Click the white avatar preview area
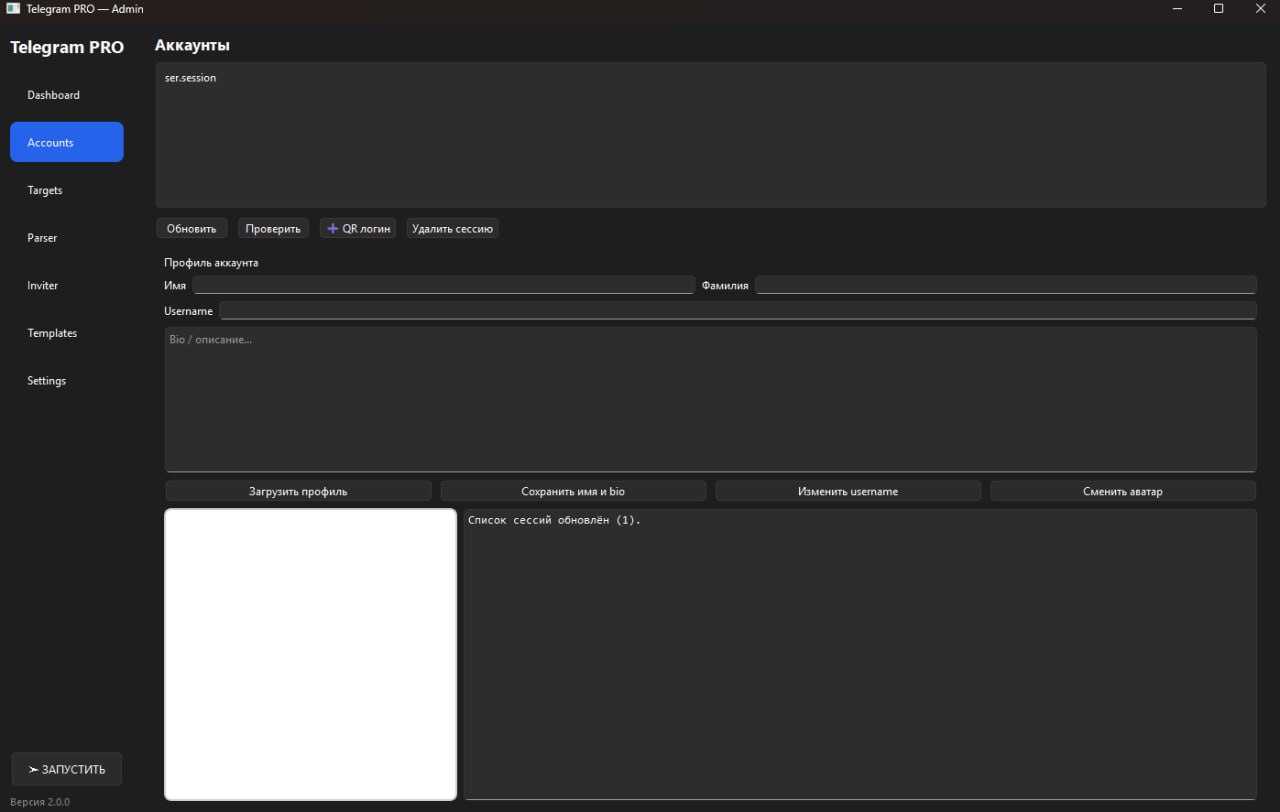Image resolution: width=1280 pixels, height=812 pixels. click(x=310, y=655)
